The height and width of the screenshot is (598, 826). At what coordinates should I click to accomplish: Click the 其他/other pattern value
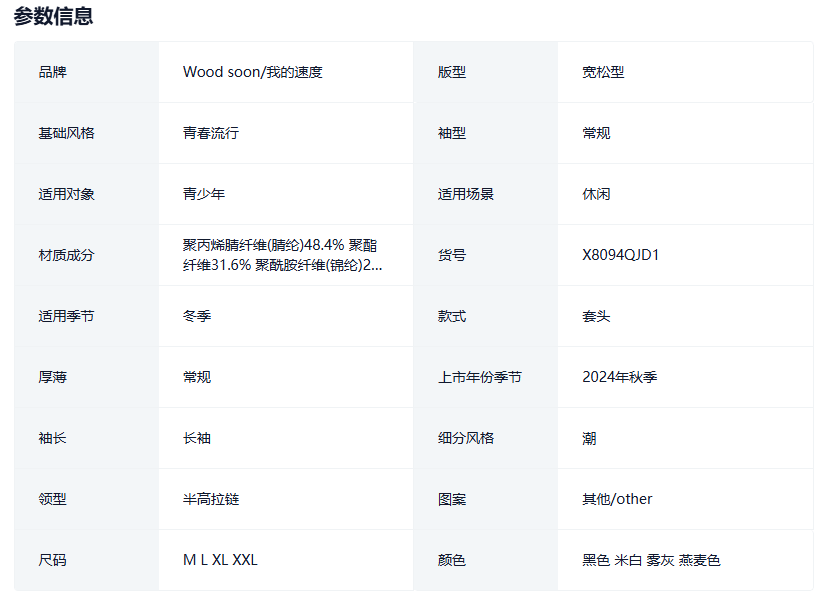click(617, 499)
